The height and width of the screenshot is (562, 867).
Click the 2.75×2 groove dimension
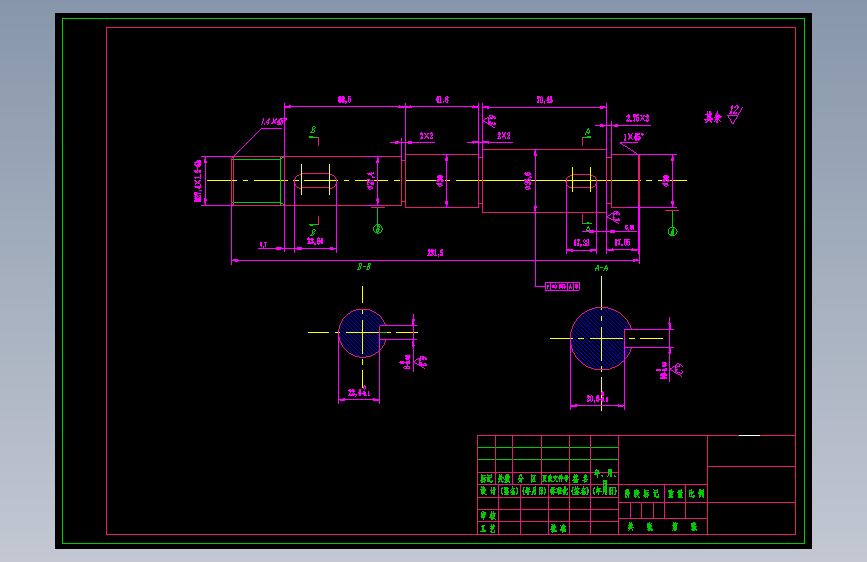coord(638,118)
